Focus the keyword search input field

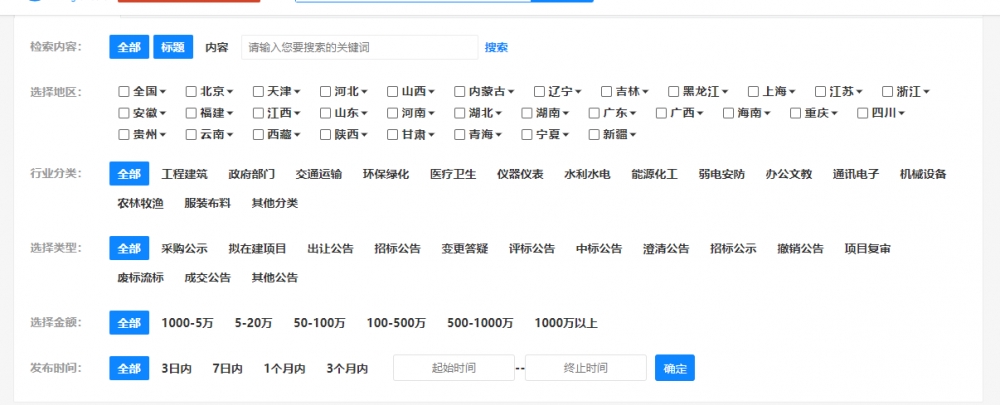pos(360,47)
